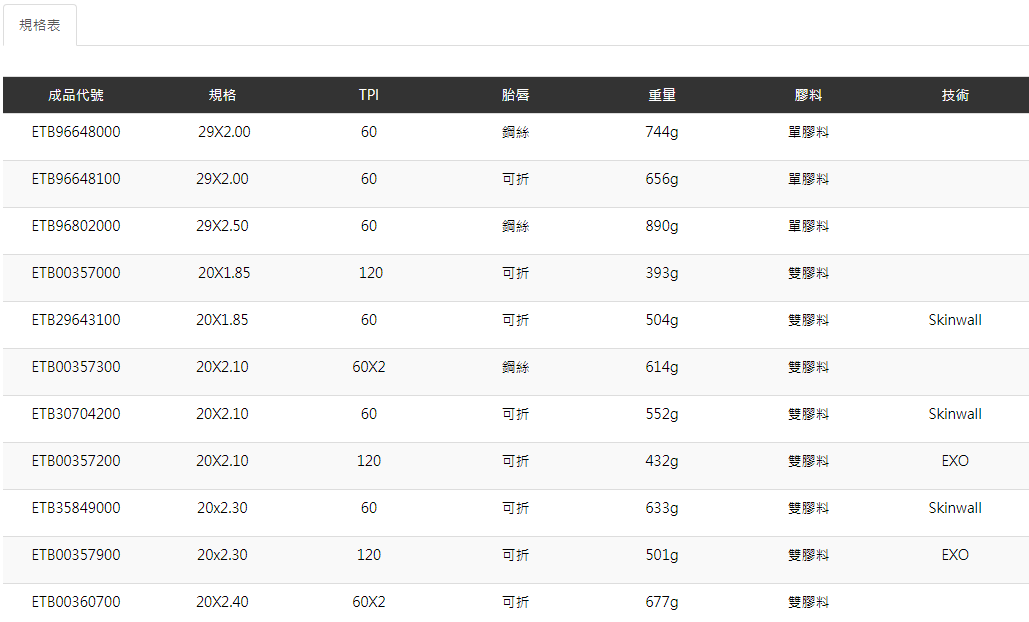
Task: Select product code ETB00357900
Action: (76, 555)
